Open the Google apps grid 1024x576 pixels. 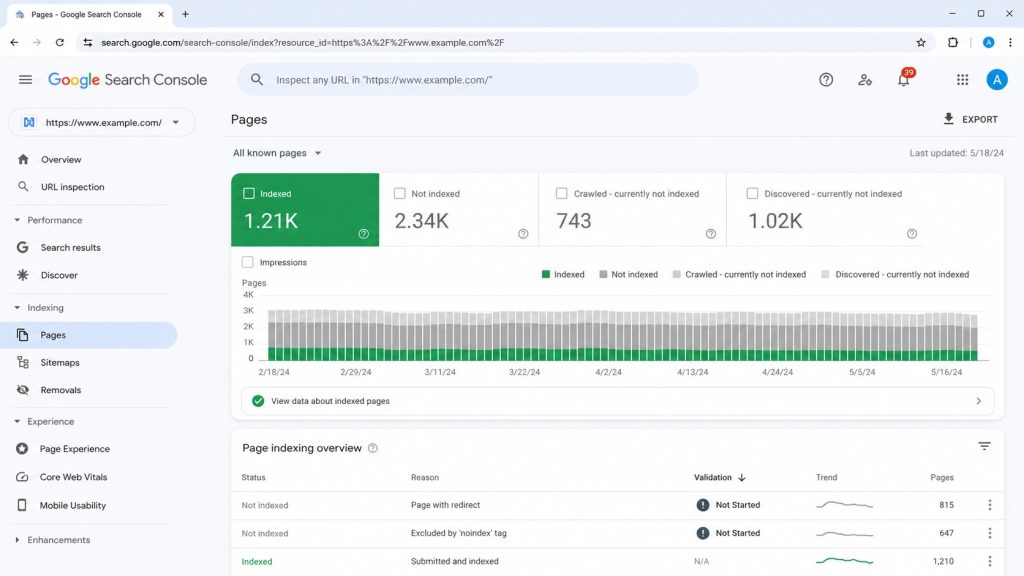point(963,80)
